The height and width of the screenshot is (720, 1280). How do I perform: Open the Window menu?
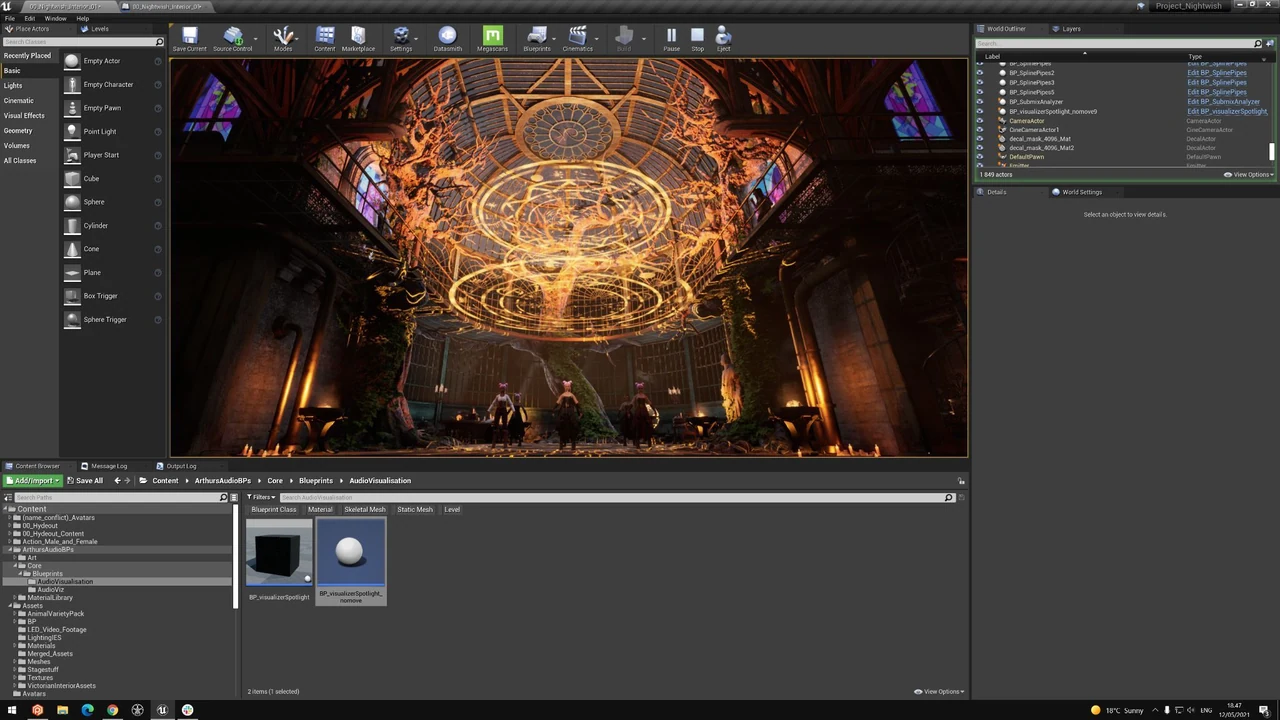(55, 18)
